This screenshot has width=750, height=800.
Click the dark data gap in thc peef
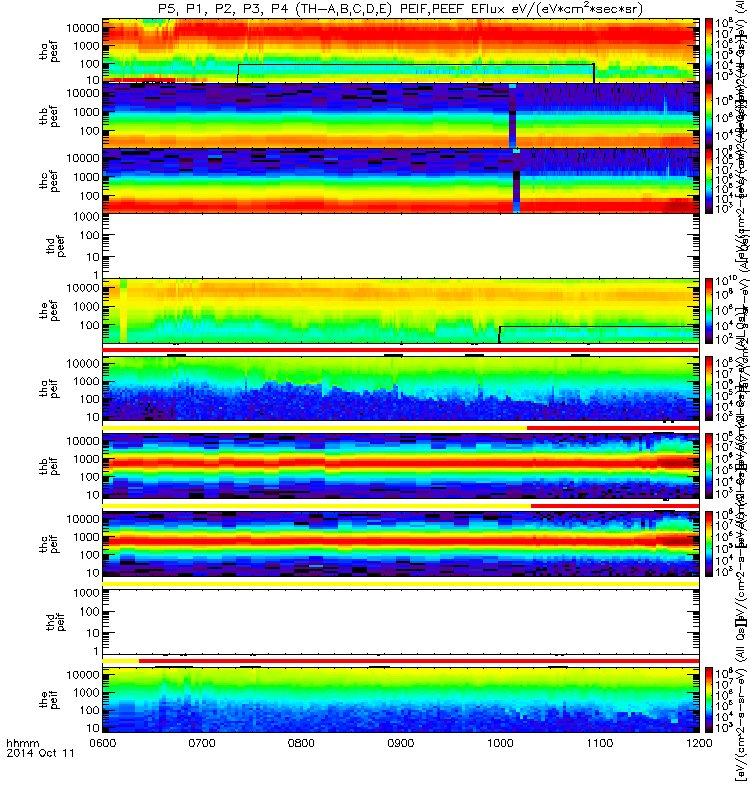tap(516, 181)
